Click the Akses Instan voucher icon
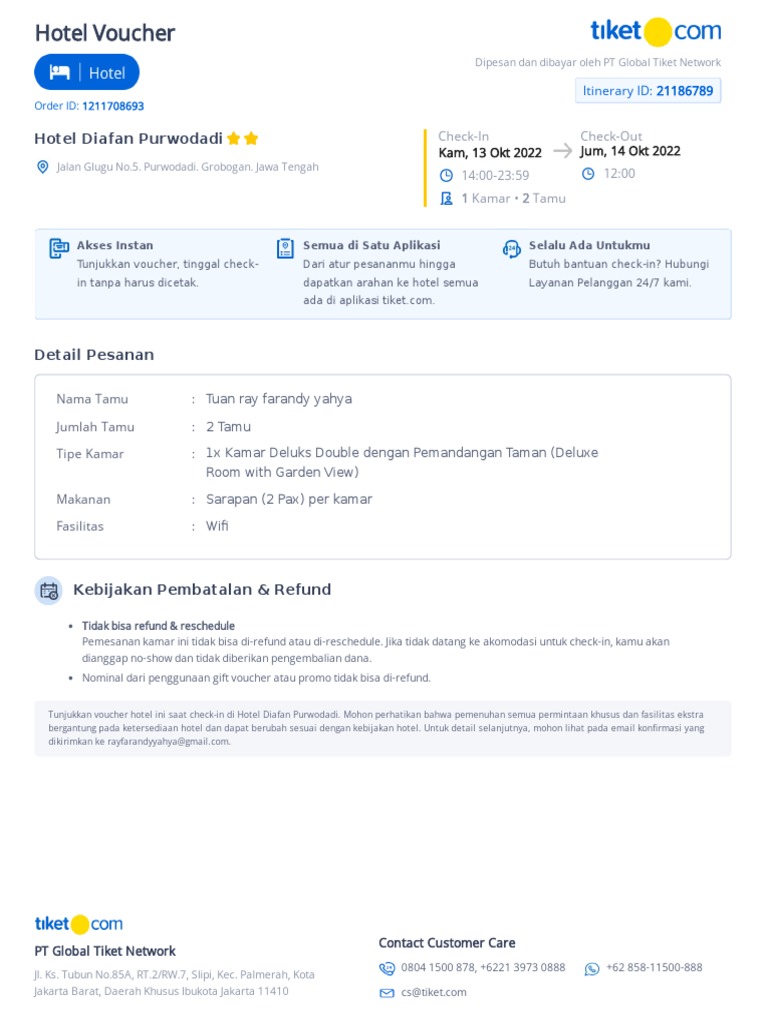The height and width of the screenshot is (1024, 768). pyautogui.click(x=59, y=249)
